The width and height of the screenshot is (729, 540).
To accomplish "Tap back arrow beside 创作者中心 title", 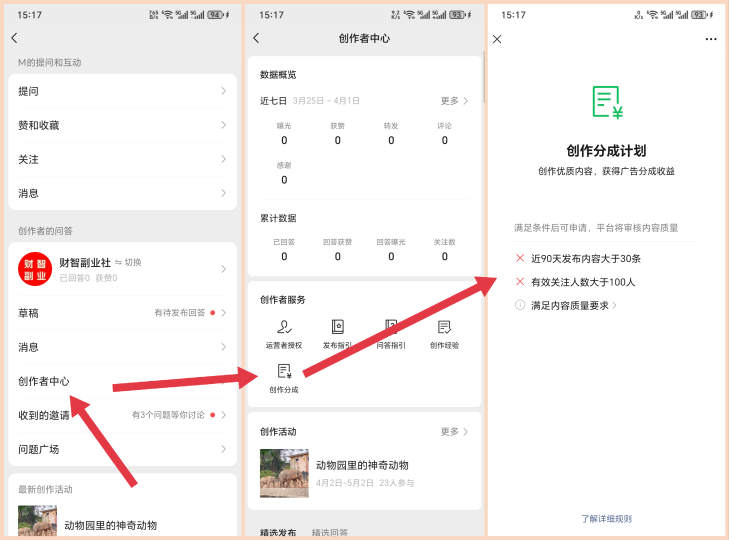I will (x=256, y=38).
